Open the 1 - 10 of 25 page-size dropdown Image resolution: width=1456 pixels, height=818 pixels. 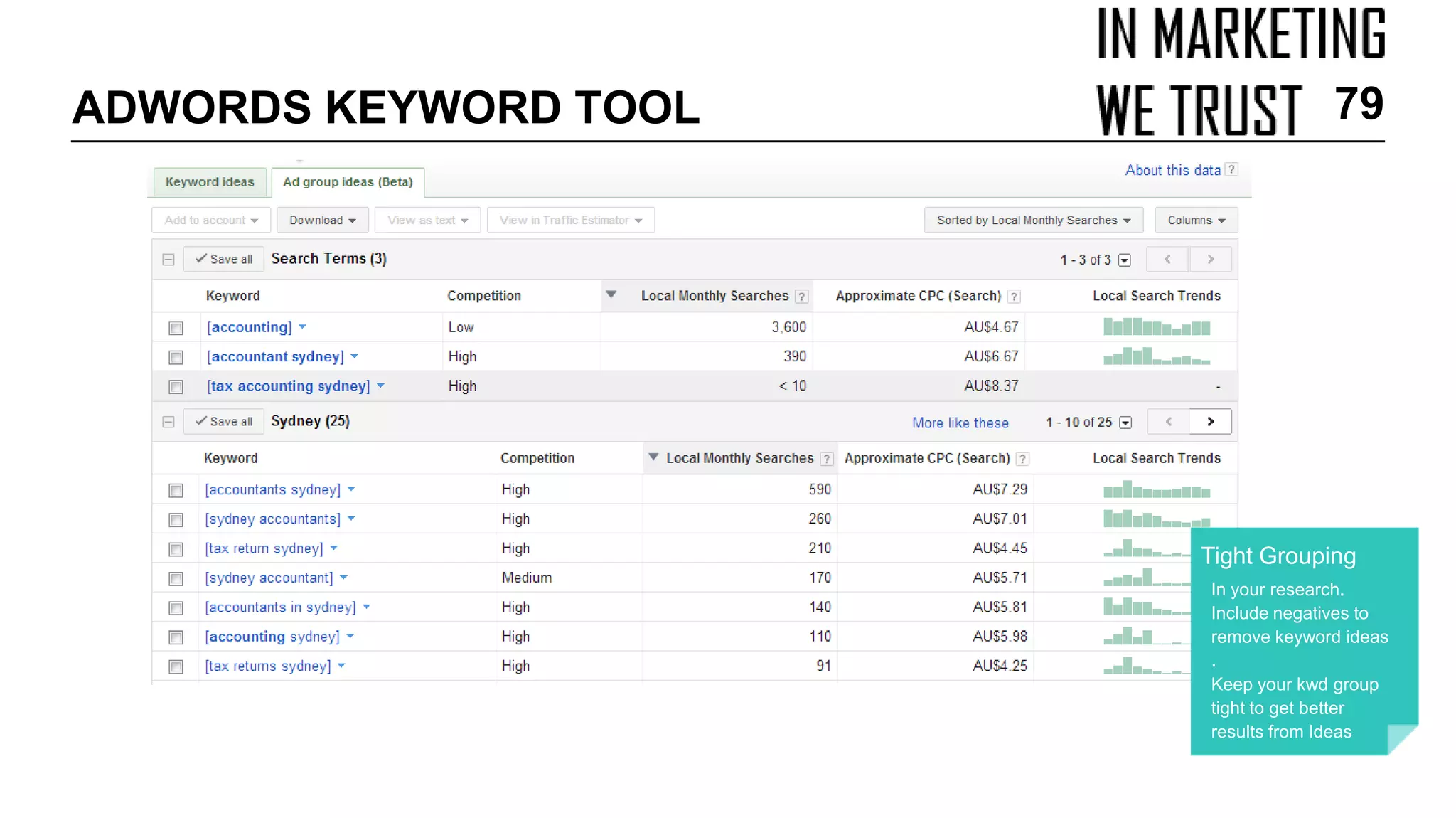(x=1125, y=423)
